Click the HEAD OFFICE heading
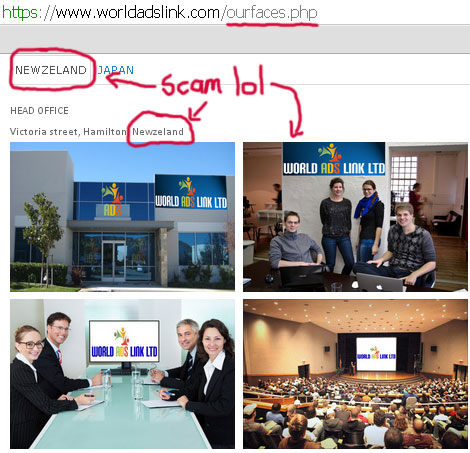Screen dimensions: 470x453 pyautogui.click(x=39, y=111)
